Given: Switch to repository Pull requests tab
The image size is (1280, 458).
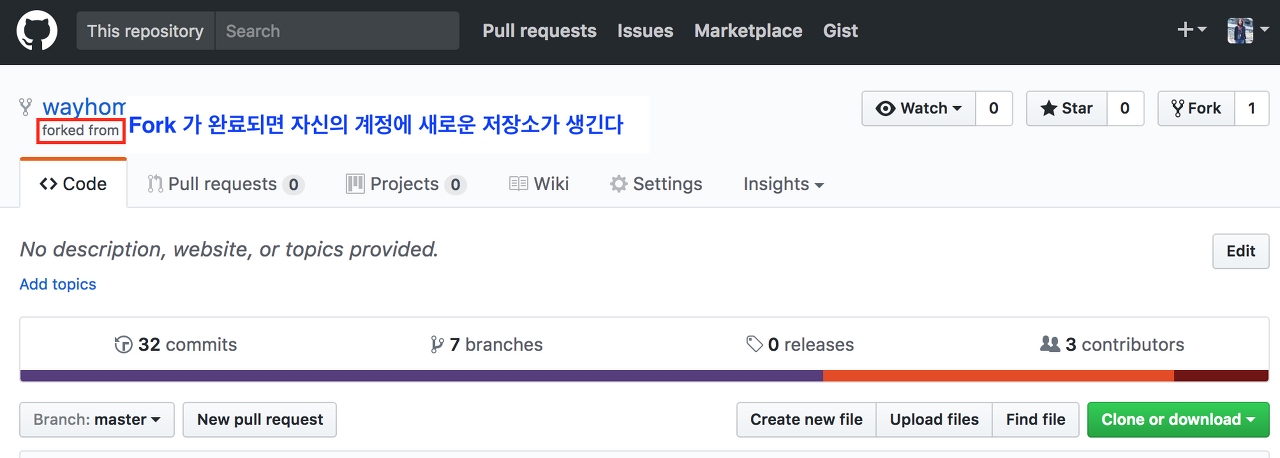Looking at the screenshot, I should [225, 184].
